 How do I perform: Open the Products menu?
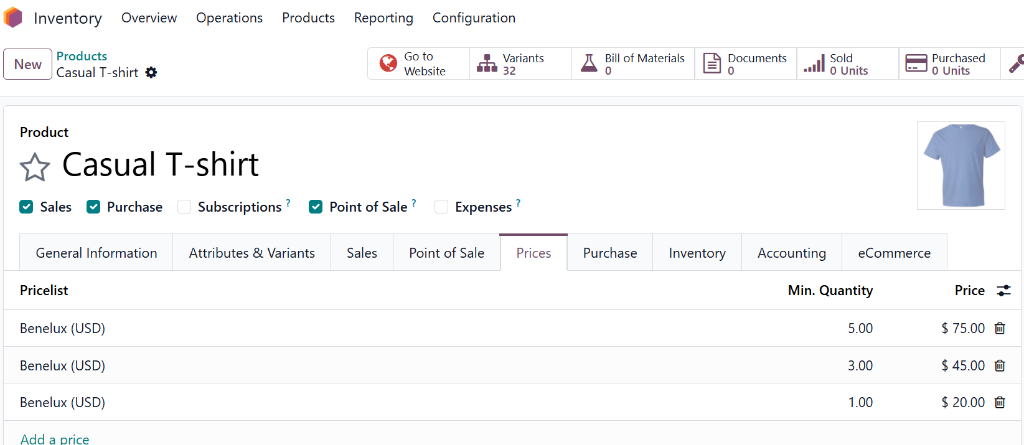click(308, 18)
